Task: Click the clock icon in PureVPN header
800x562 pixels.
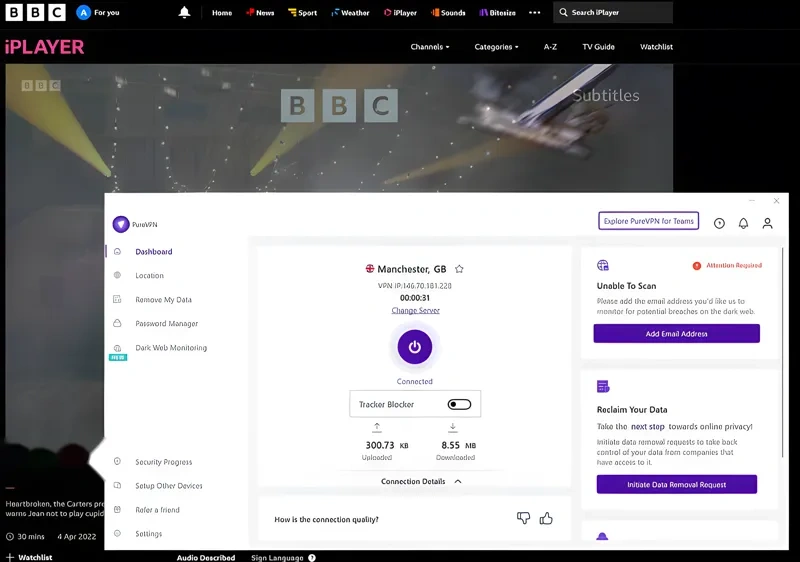Action: [719, 223]
